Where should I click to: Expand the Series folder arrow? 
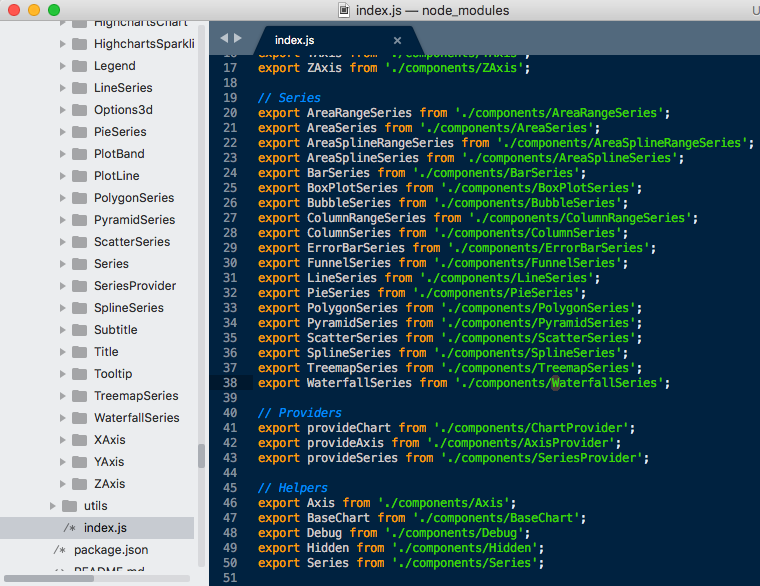62,264
